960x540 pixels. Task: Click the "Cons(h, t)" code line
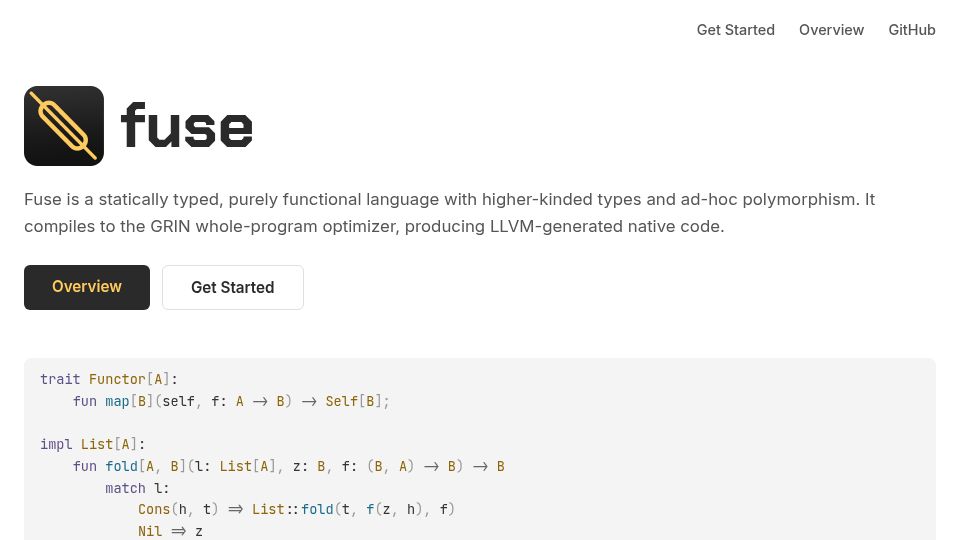(x=296, y=509)
